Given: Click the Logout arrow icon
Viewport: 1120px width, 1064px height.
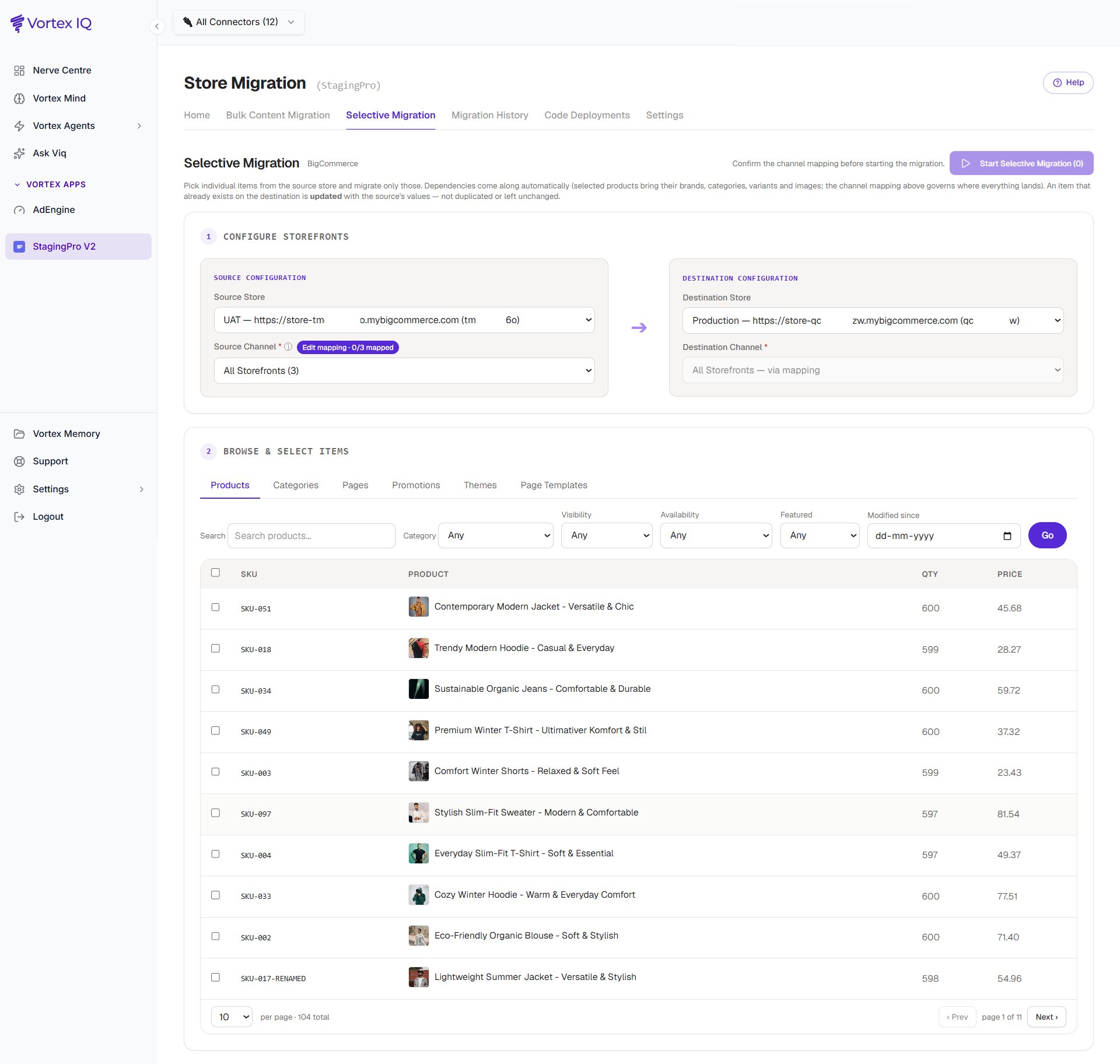Looking at the screenshot, I should point(19,517).
